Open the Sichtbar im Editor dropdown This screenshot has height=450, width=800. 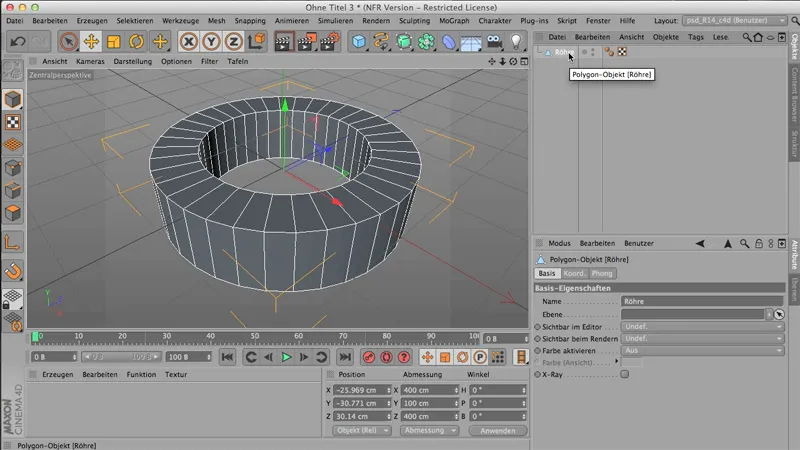click(701, 326)
